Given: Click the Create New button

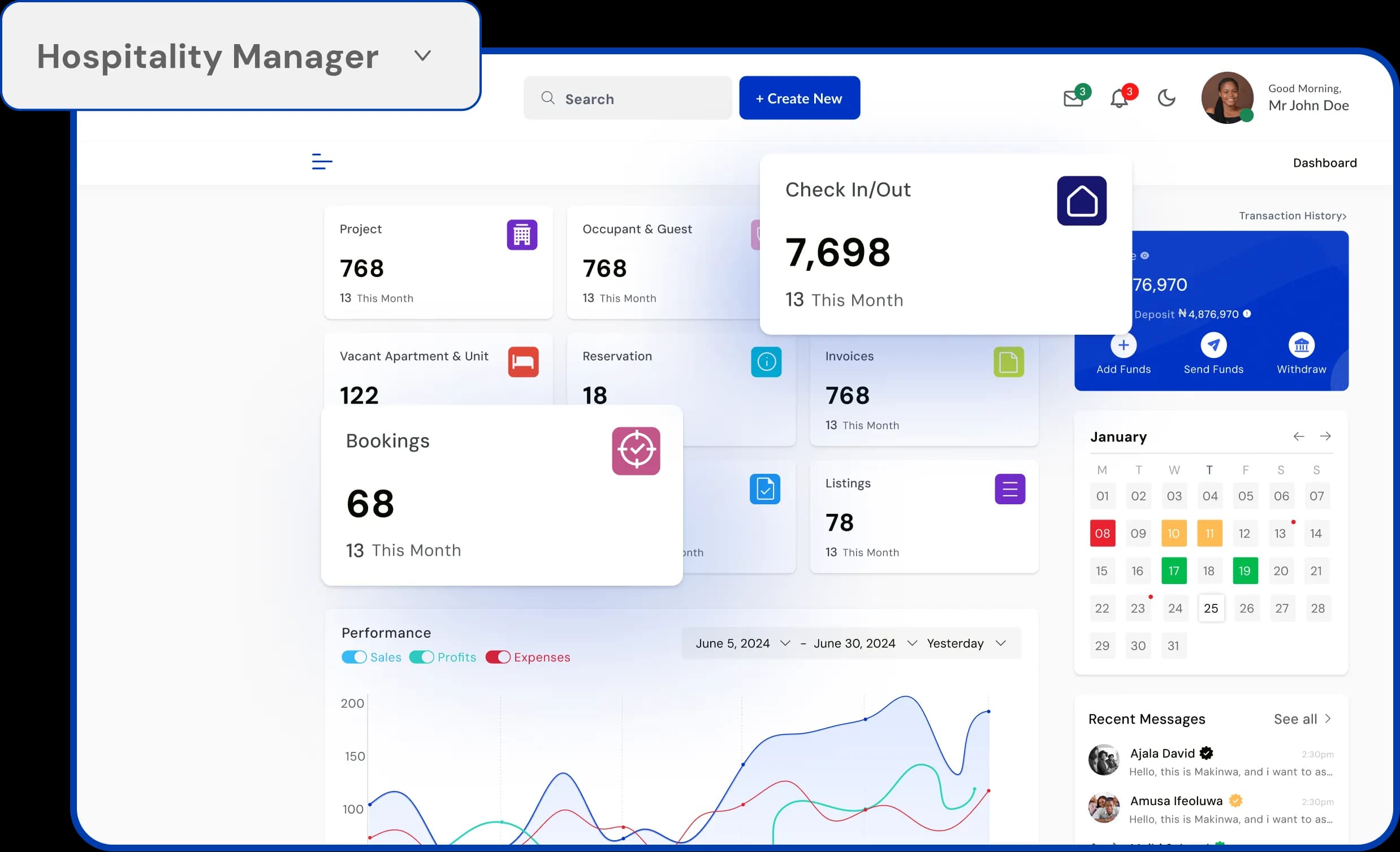Looking at the screenshot, I should click(799, 98).
